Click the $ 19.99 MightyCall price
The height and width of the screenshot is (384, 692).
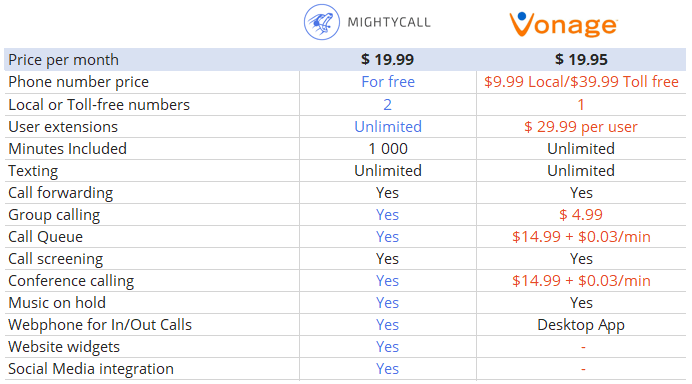coord(387,60)
